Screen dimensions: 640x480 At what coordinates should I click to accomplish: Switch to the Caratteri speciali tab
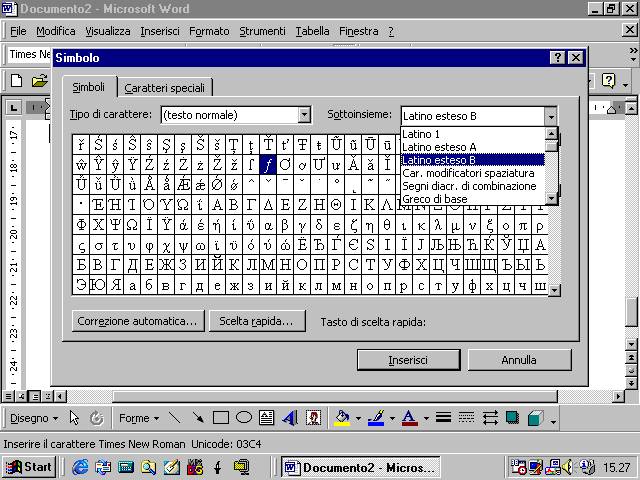(164, 88)
